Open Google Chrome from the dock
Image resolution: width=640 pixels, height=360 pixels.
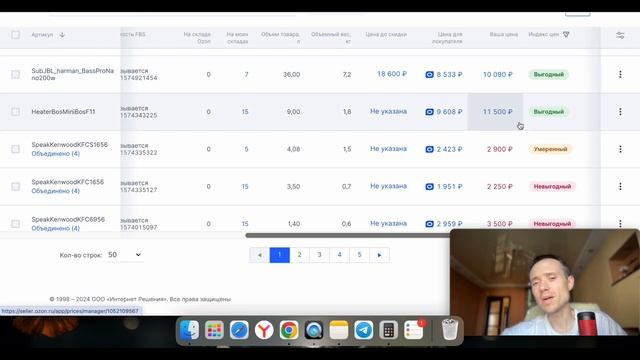[289, 330]
